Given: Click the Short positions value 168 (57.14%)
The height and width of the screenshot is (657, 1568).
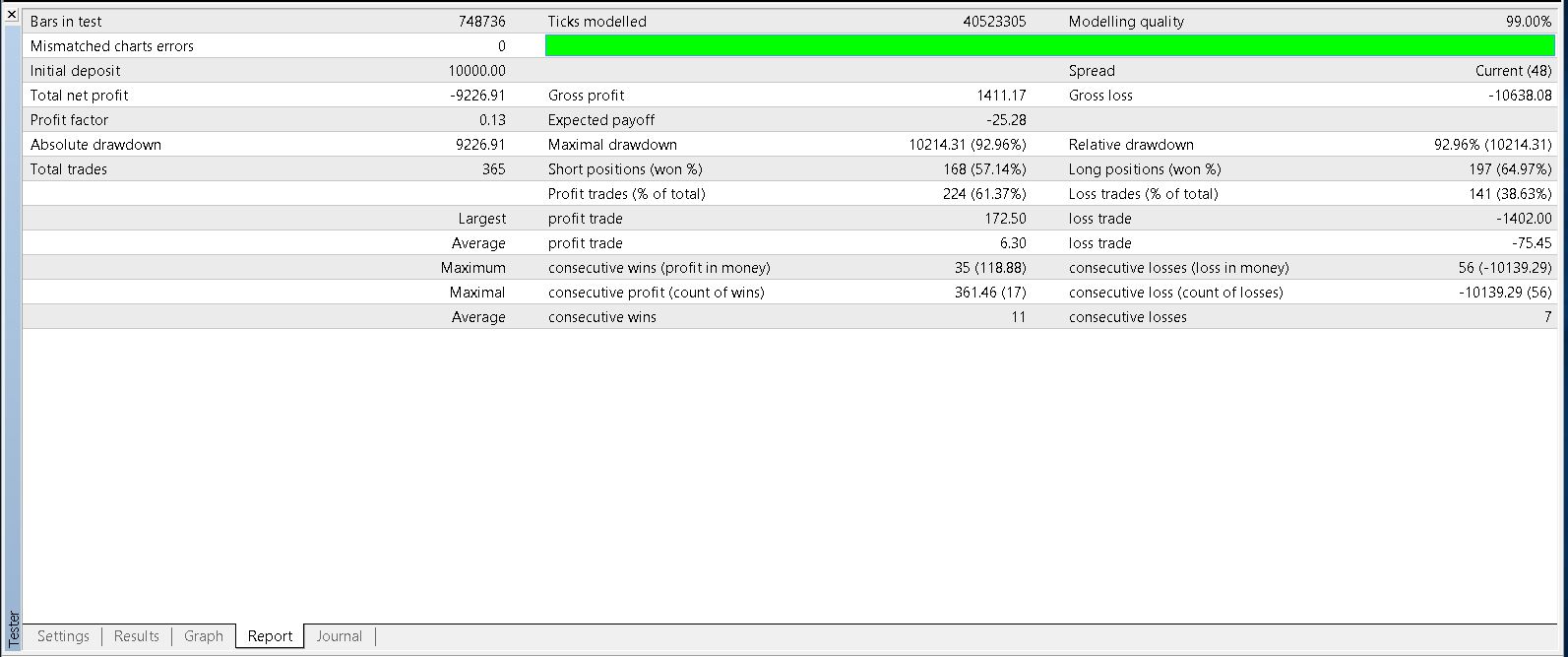Looking at the screenshot, I should pos(984,169).
